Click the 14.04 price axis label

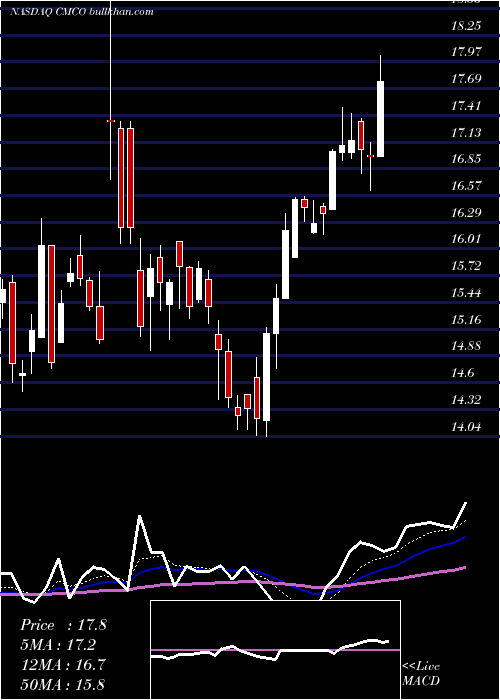pyautogui.click(x=466, y=426)
